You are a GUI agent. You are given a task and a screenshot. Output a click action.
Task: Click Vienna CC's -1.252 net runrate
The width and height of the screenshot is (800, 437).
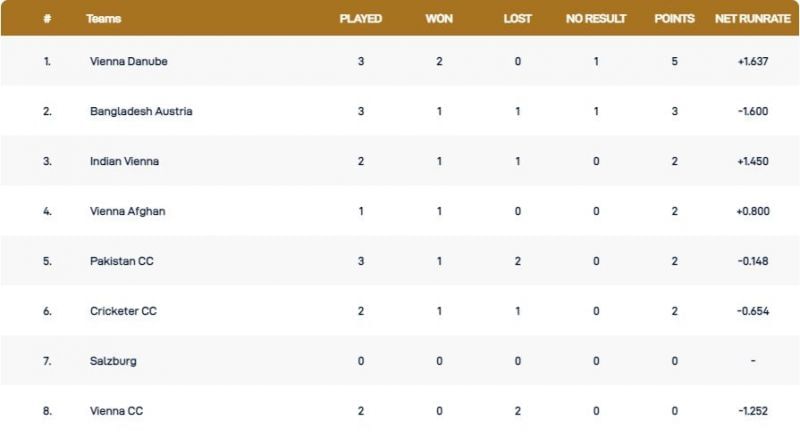751,411
